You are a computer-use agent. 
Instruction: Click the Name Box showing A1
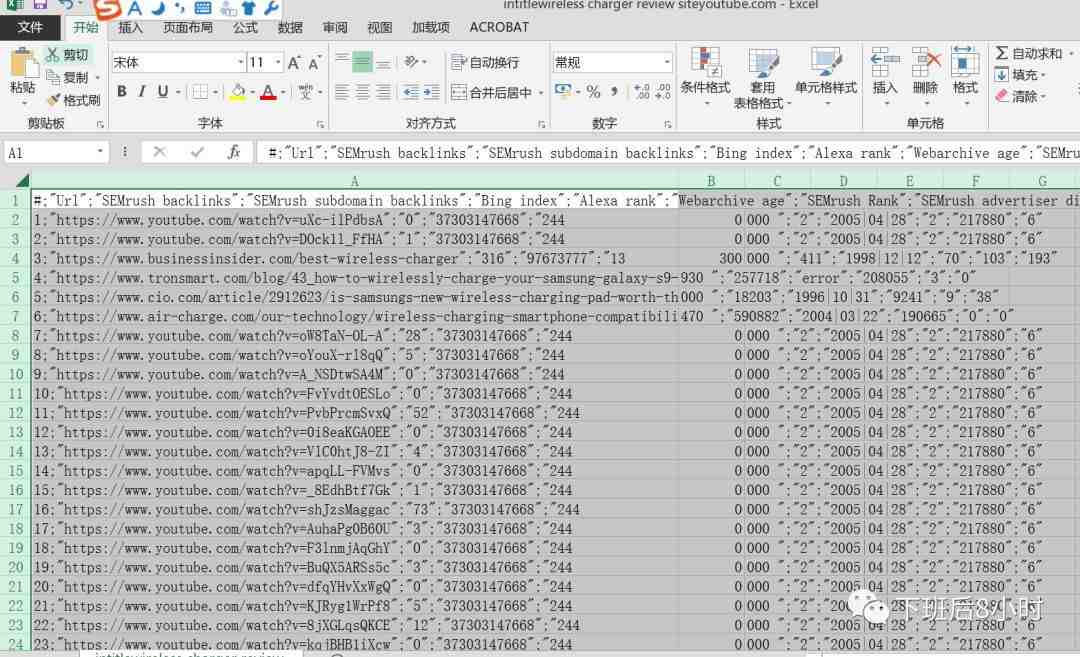[x=48, y=152]
